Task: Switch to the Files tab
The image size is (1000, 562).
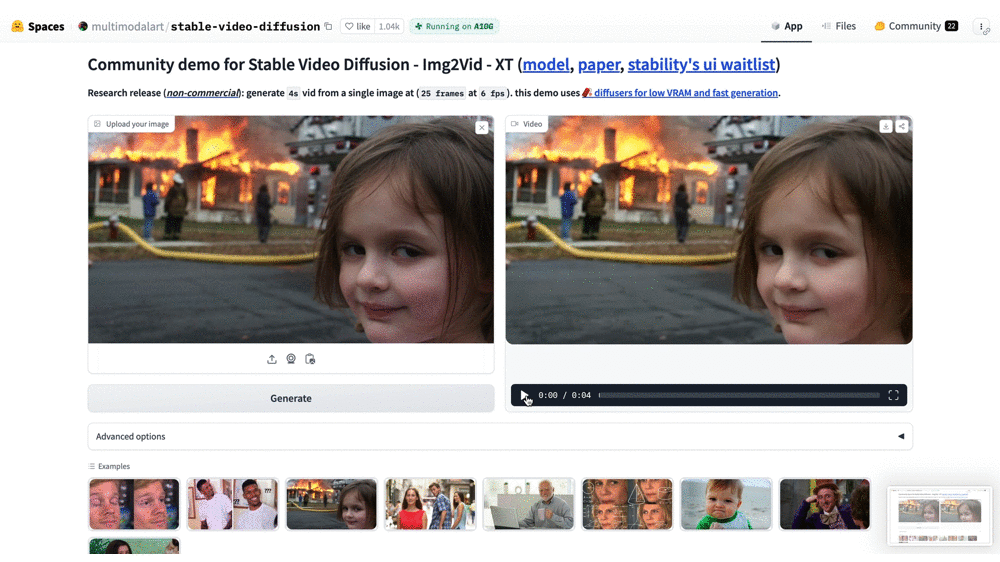Action: click(x=839, y=26)
